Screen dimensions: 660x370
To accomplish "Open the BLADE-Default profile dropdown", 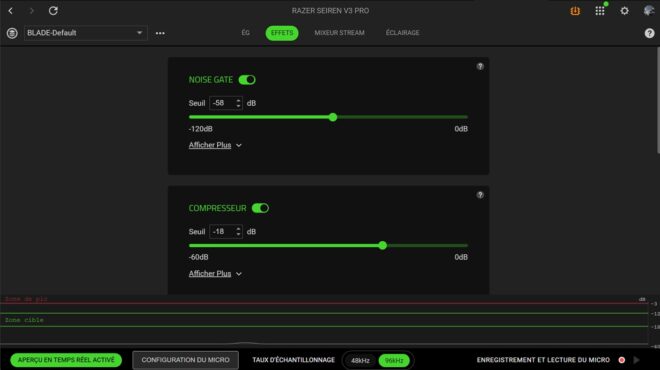I will click(85, 33).
